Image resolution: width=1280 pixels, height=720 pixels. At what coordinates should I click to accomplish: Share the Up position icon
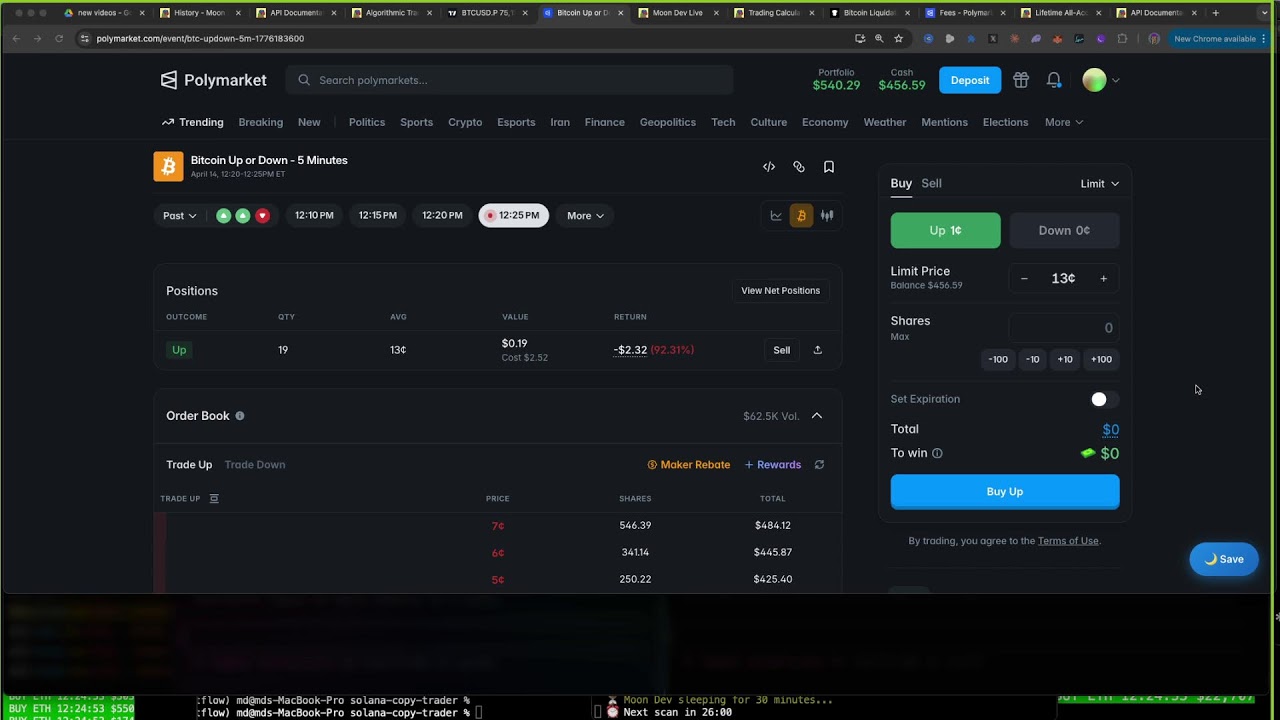pyautogui.click(x=818, y=350)
